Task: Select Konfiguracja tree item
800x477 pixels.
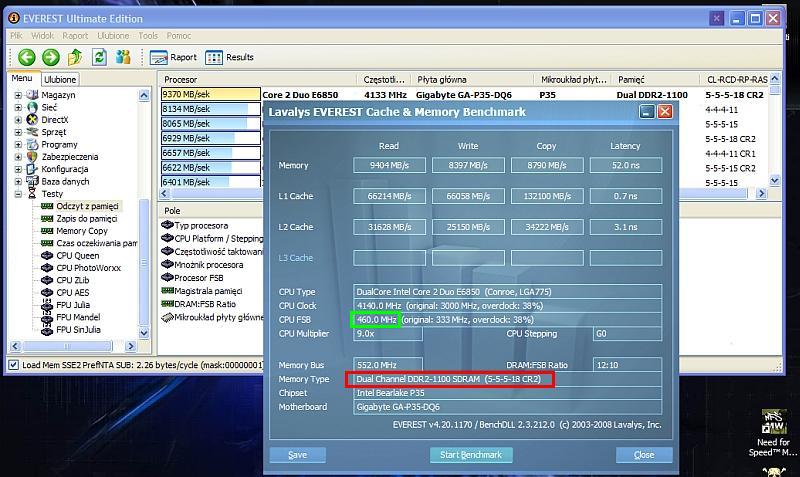Action: (64, 169)
